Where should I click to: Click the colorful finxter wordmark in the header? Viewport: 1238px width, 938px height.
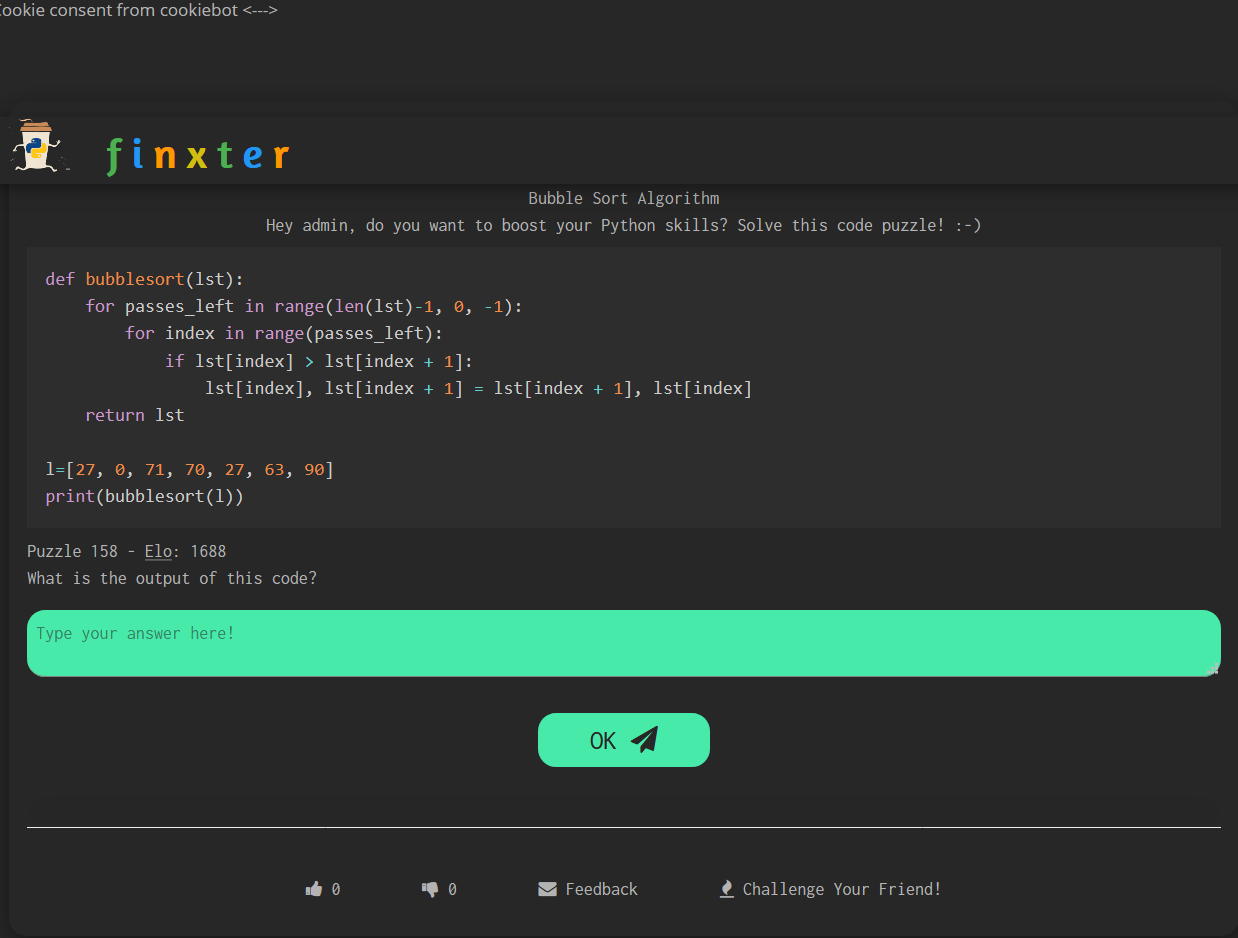click(x=198, y=154)
